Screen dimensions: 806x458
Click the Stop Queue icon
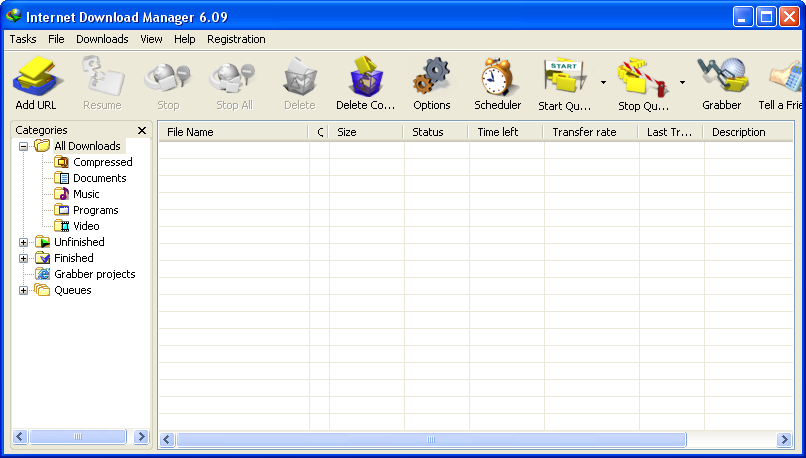coord(643,78)
